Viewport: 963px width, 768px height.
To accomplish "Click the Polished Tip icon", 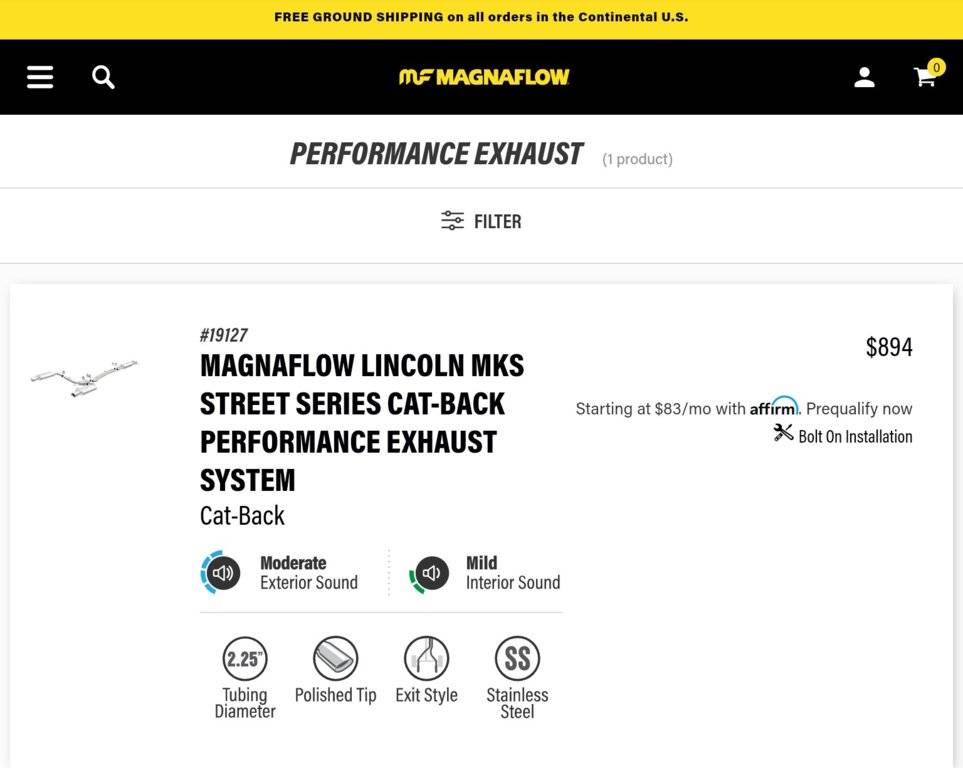I will click(x=336, y=659).
